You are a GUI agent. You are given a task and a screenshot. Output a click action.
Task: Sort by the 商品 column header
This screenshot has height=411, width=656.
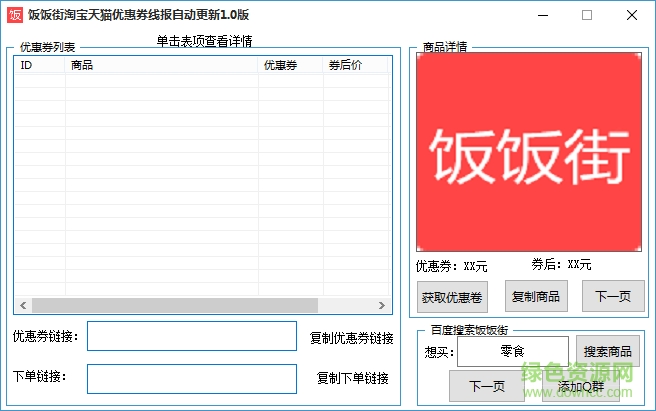(x=160, y=65)
